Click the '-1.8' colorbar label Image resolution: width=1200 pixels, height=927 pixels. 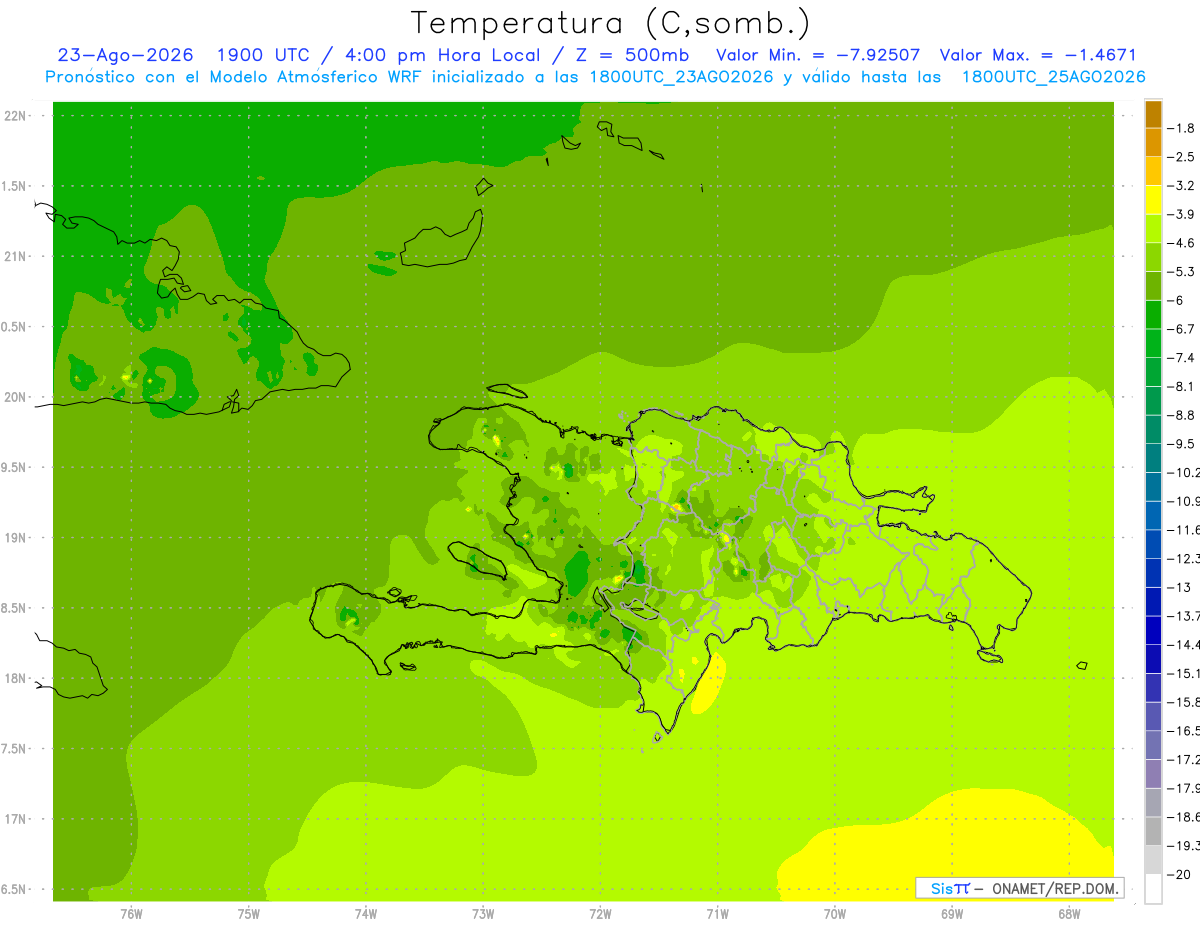(x=1181, y=128)
